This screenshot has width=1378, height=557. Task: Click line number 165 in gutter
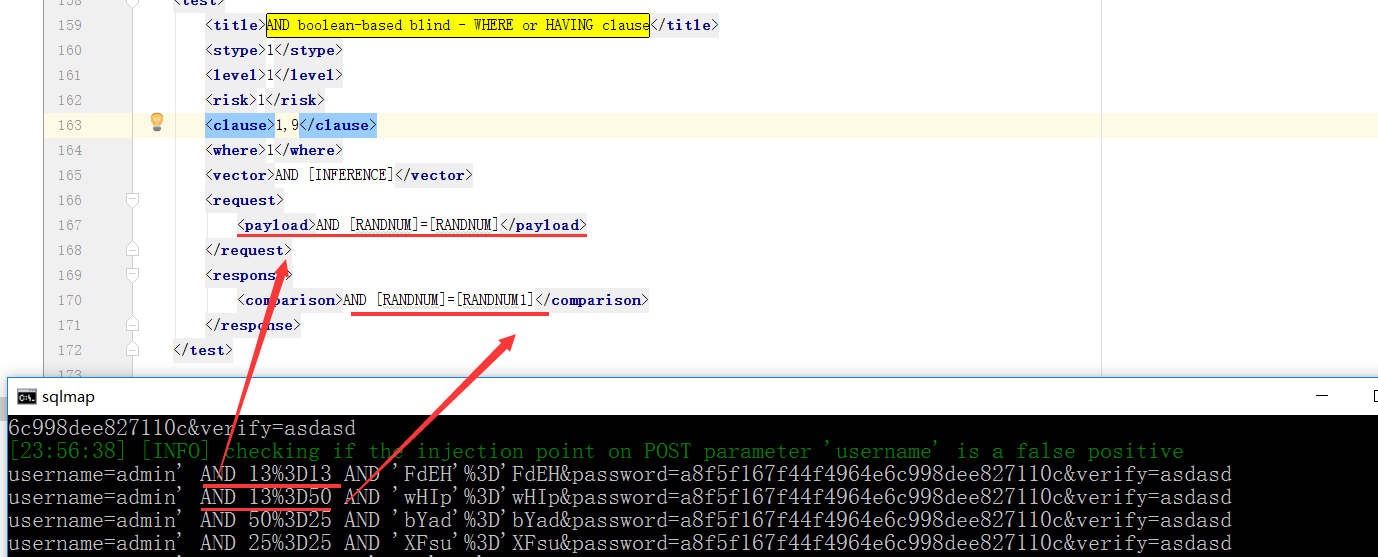pos(70,175)
